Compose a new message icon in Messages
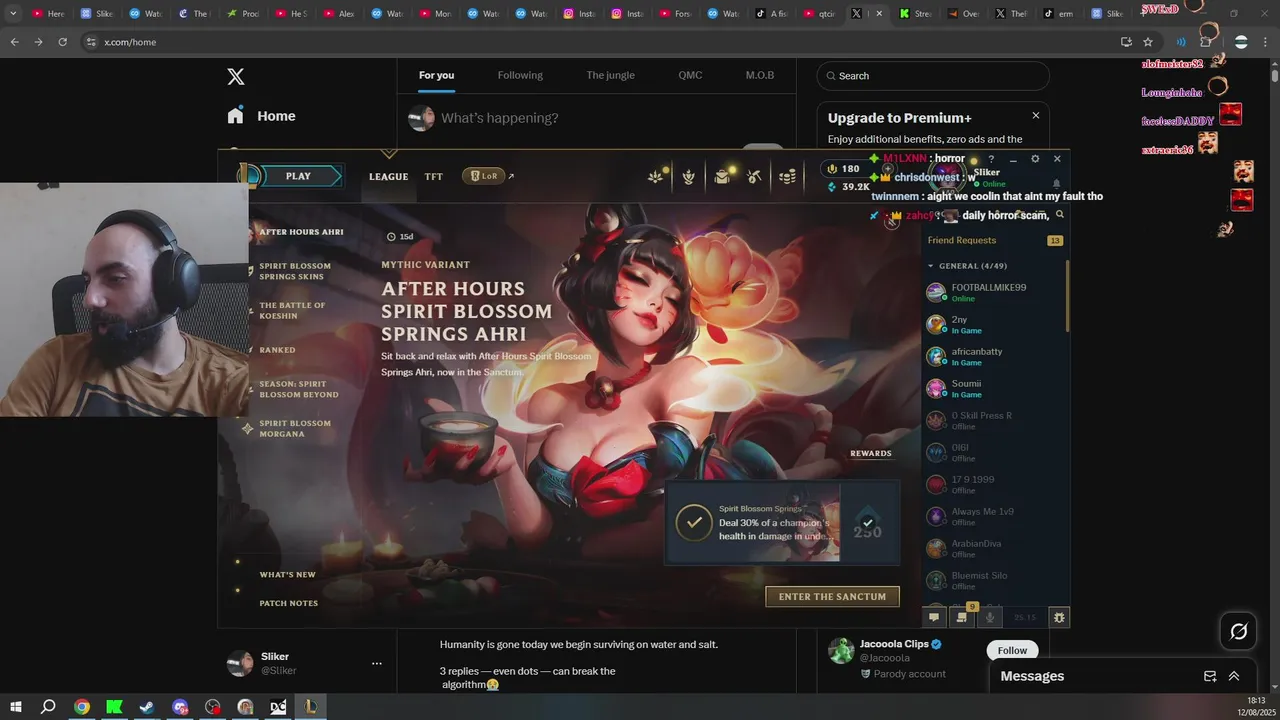The height and width of the screenshot is (720, 1280). 1210,676
